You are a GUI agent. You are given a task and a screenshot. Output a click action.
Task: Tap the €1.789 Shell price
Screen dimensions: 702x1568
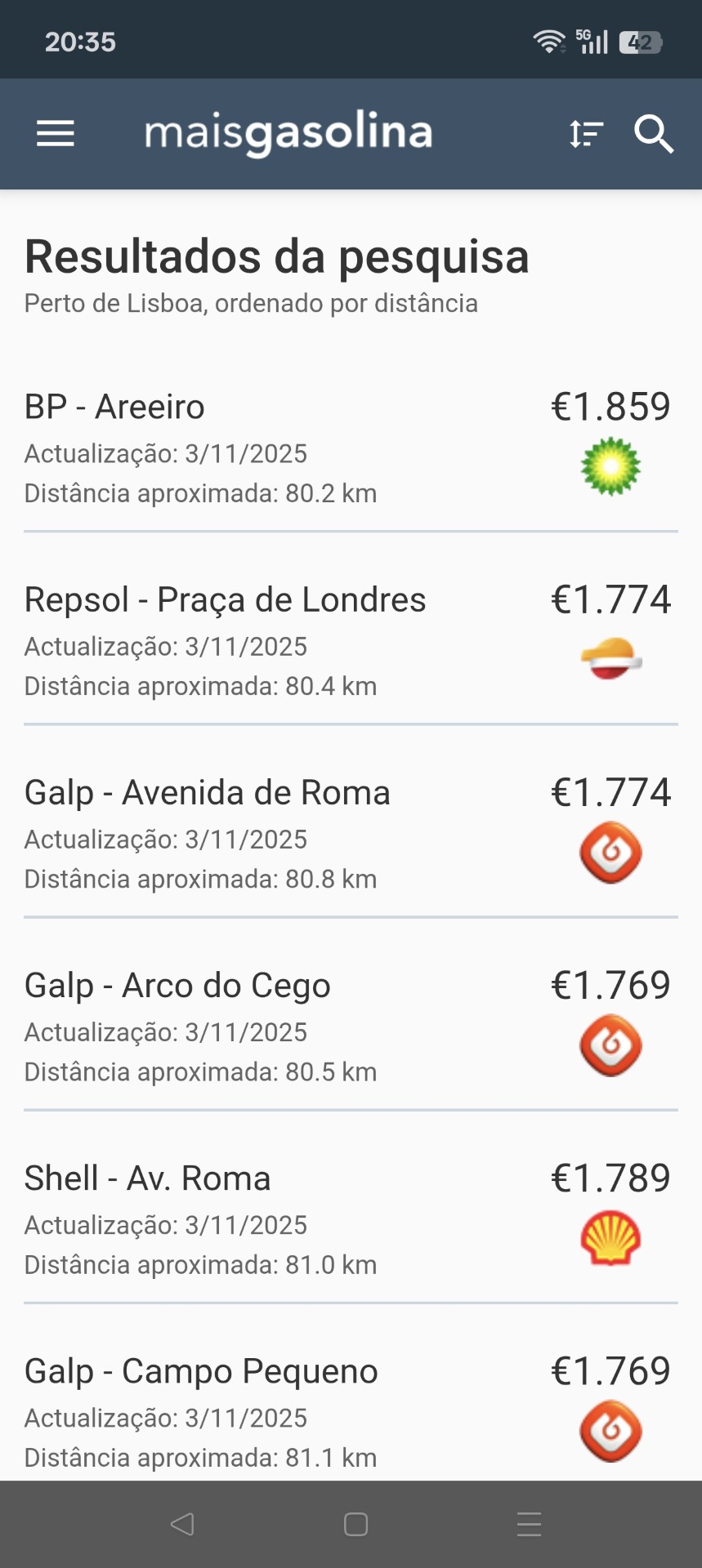click(x=610, y=1178)
